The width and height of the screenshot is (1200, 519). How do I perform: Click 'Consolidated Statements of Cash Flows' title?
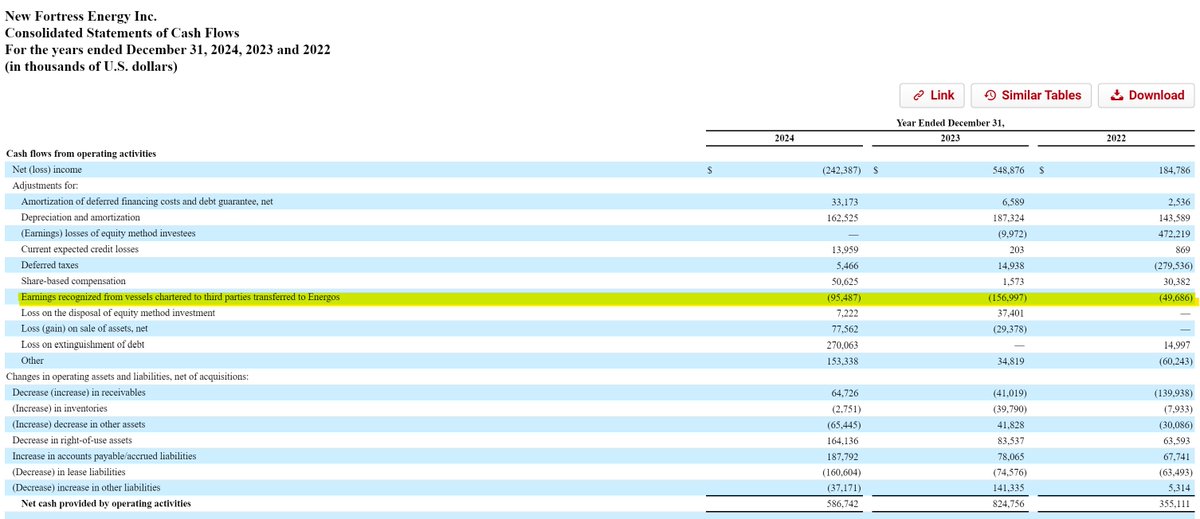click(123, 33)
